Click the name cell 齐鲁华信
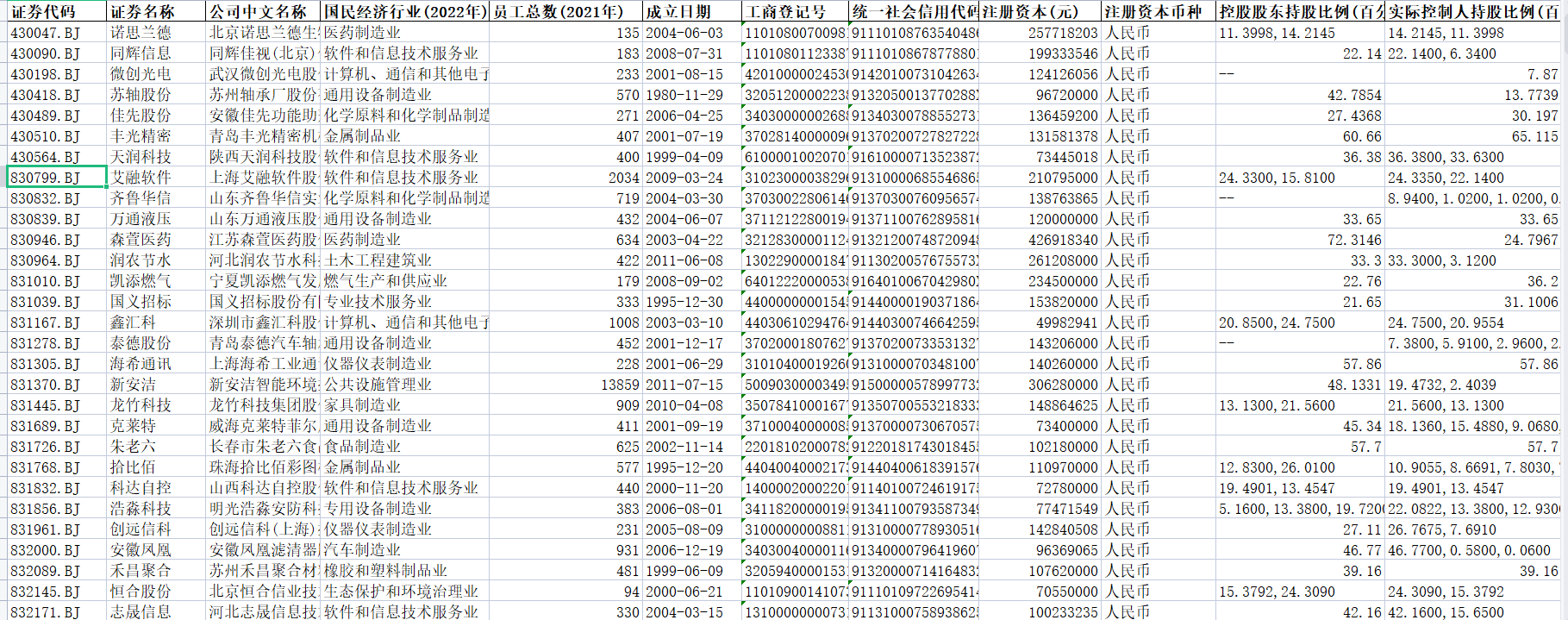 coord(156,198)
